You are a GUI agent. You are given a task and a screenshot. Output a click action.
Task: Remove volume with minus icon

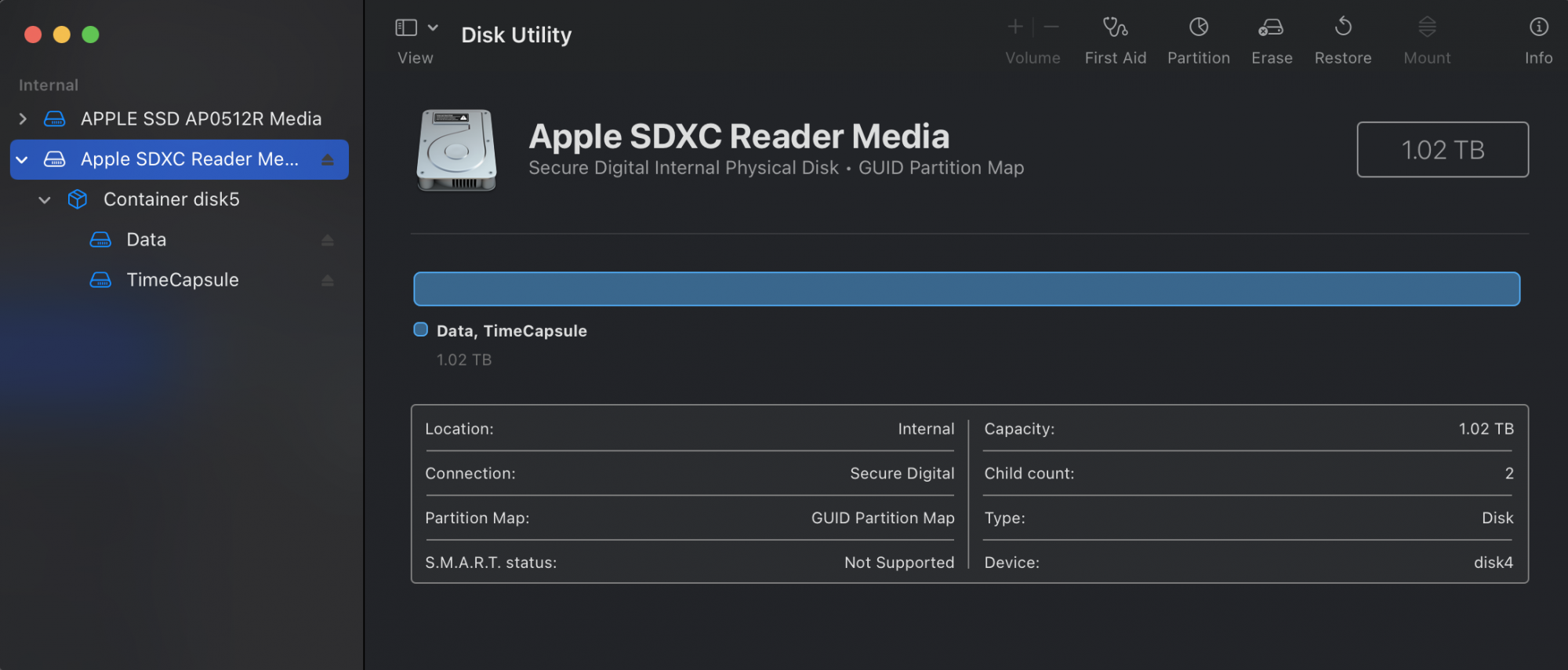pyautogui.click(x=1051, y=27)
